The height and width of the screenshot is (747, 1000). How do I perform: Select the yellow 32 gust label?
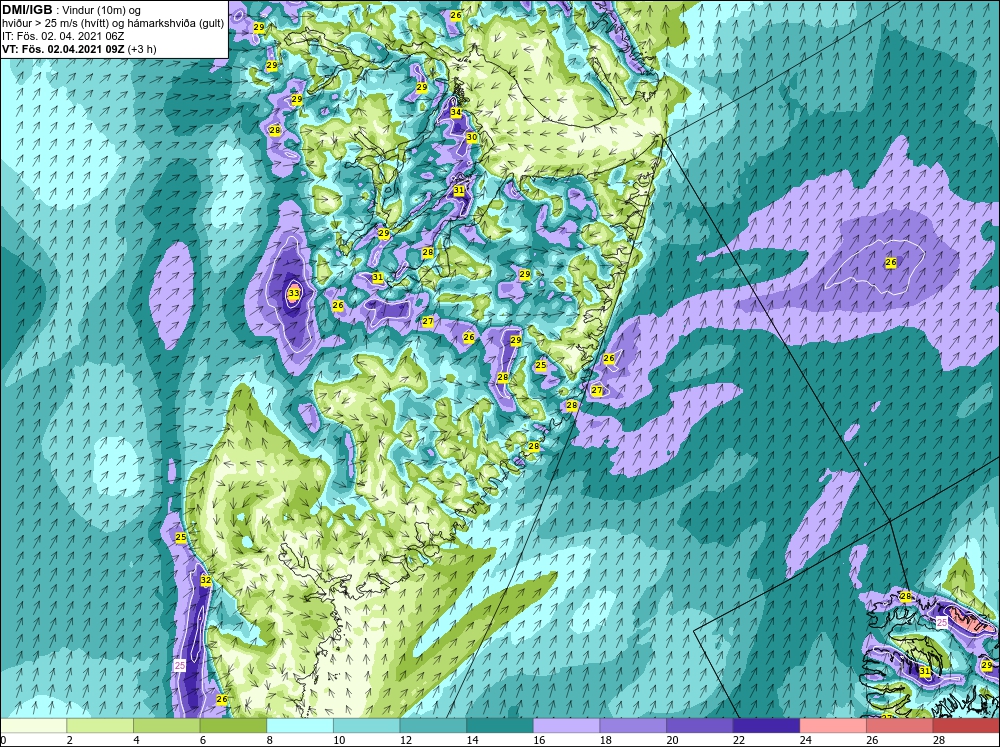pos(205,581)
